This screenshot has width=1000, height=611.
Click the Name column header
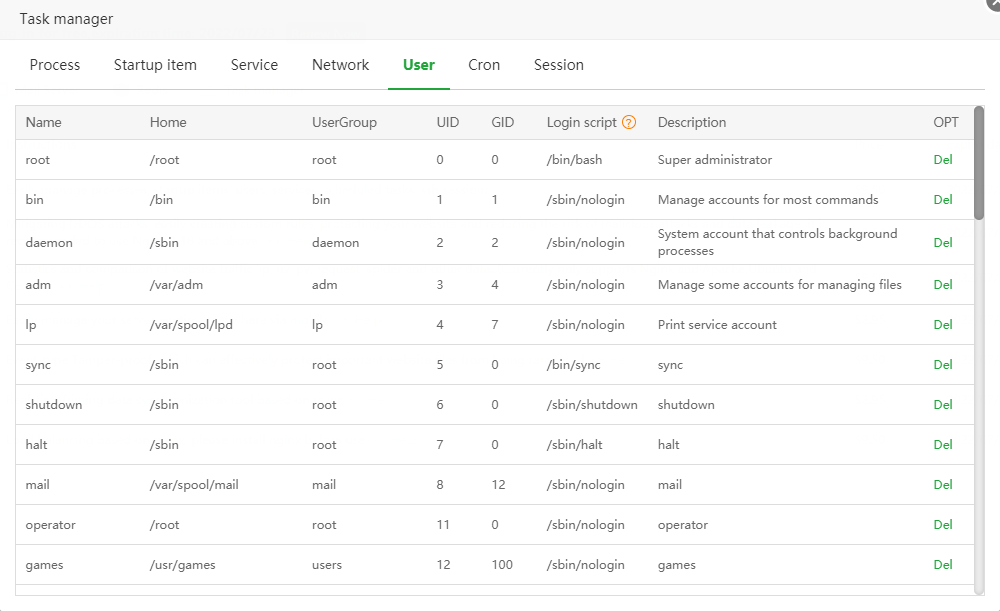[x=44, y=123]
